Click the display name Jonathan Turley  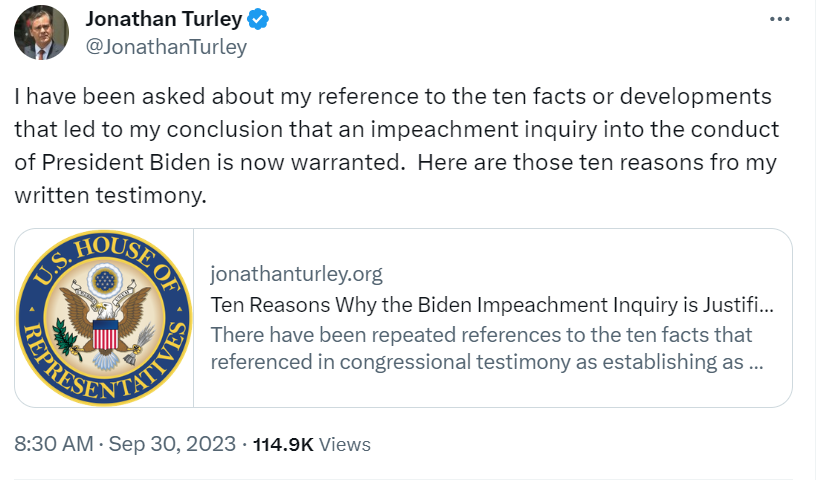pyautogui.click(x=164, y=19)
